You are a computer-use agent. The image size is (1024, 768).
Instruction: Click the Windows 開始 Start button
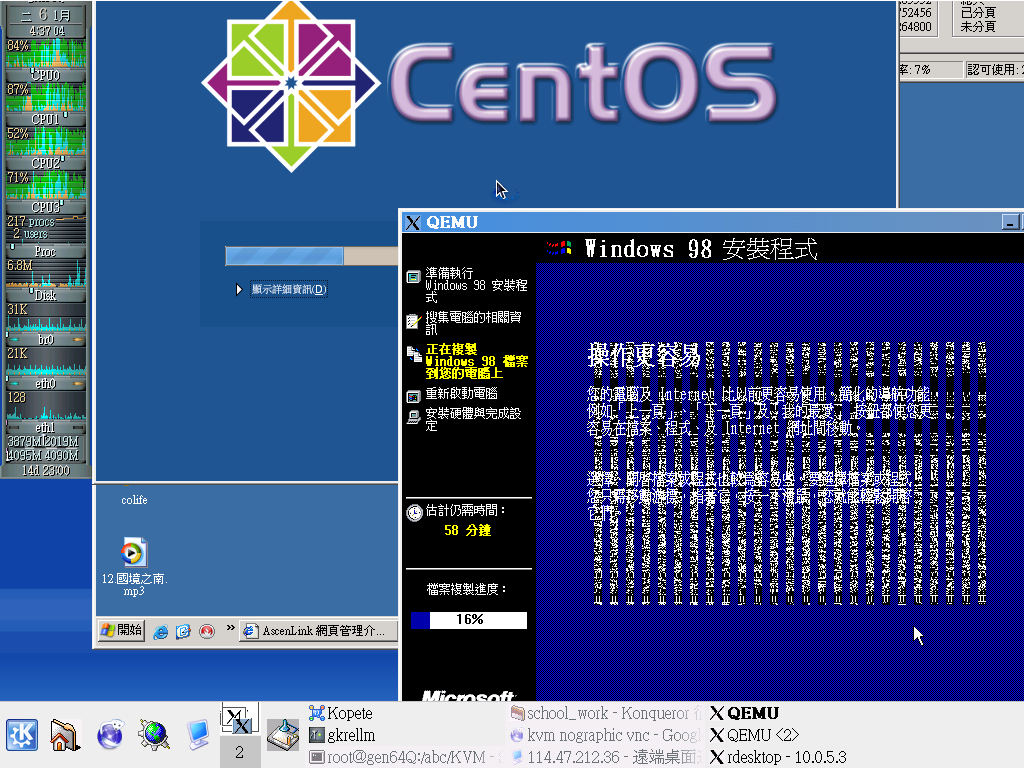click(121, 630)
